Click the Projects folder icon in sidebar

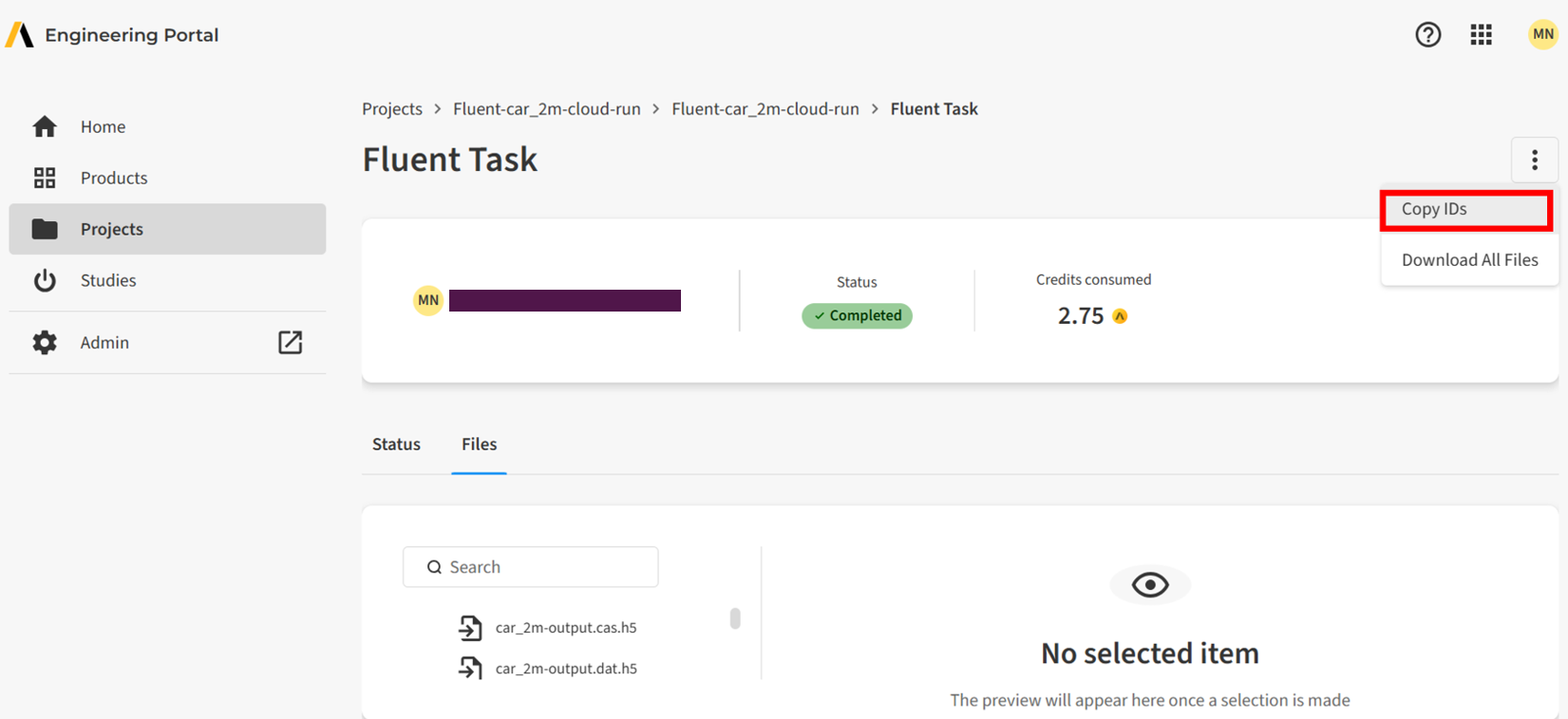[x=45, y=229]
